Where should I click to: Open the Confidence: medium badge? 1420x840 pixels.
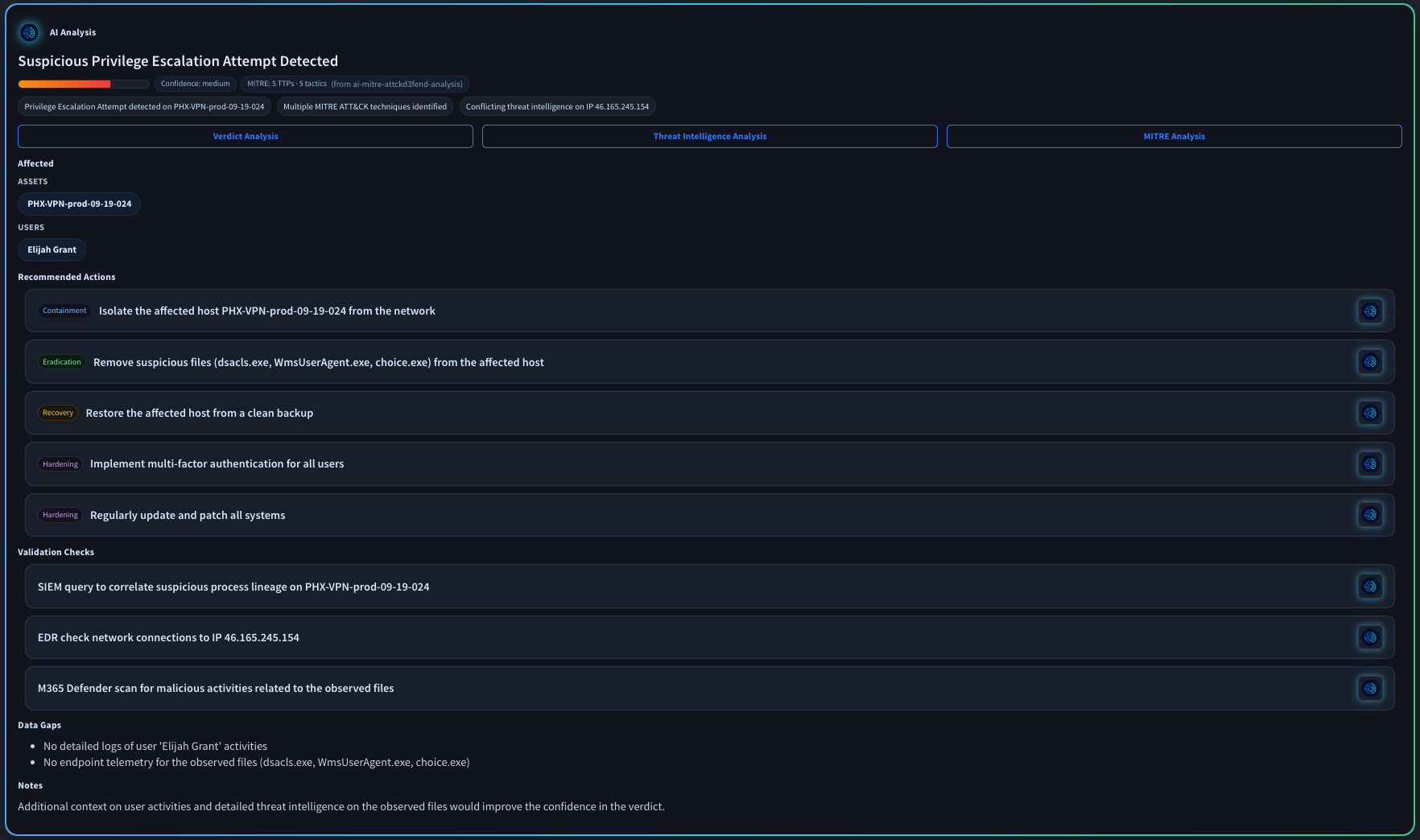point(195,84)
